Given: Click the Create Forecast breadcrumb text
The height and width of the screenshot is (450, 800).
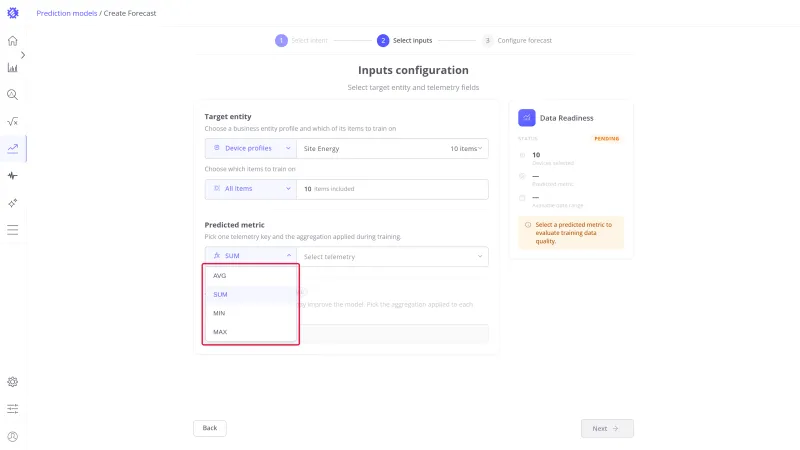Looking at the screenshot, I should coord(130,13).
